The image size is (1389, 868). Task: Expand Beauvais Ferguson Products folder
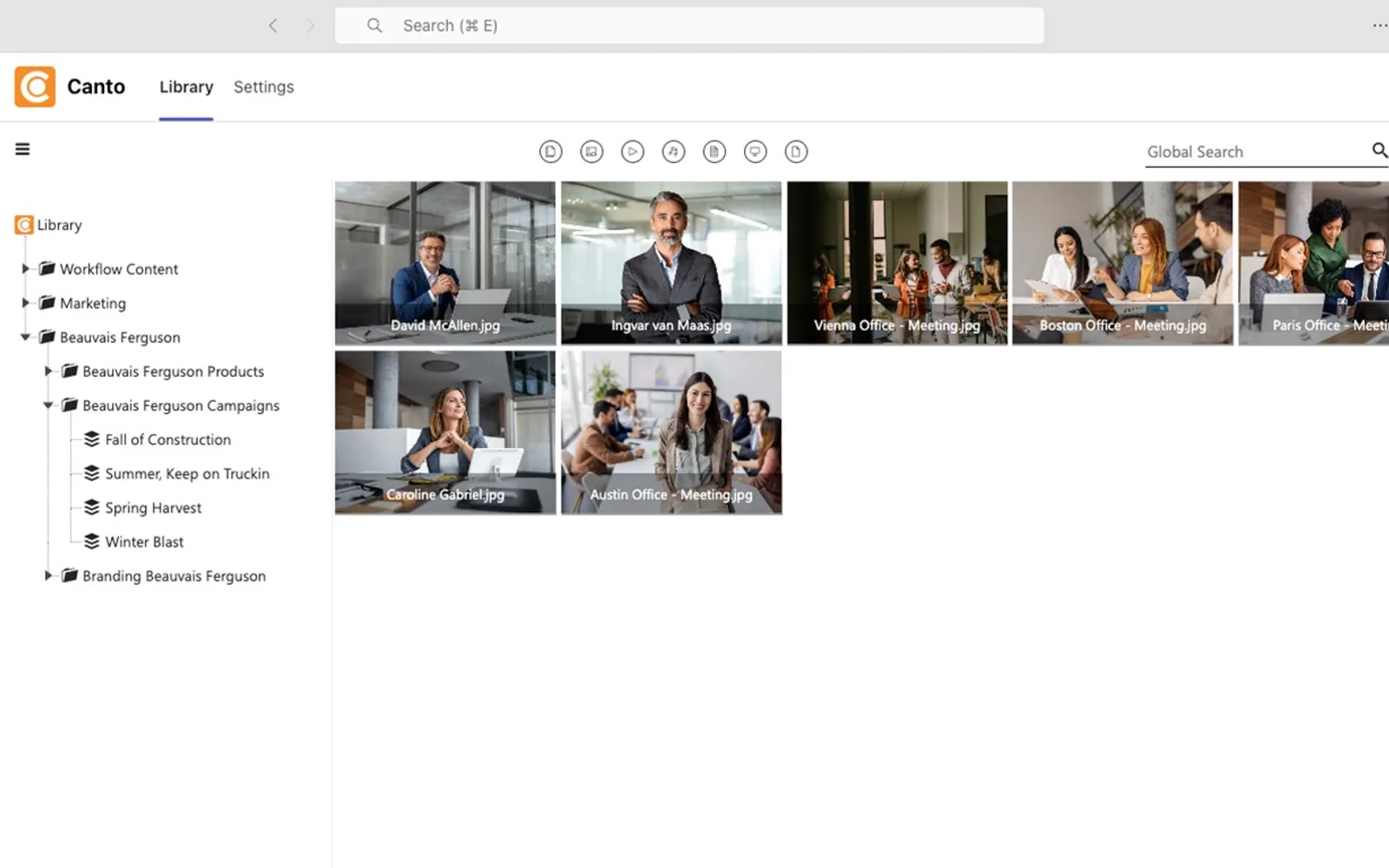(x=48, y=371)
